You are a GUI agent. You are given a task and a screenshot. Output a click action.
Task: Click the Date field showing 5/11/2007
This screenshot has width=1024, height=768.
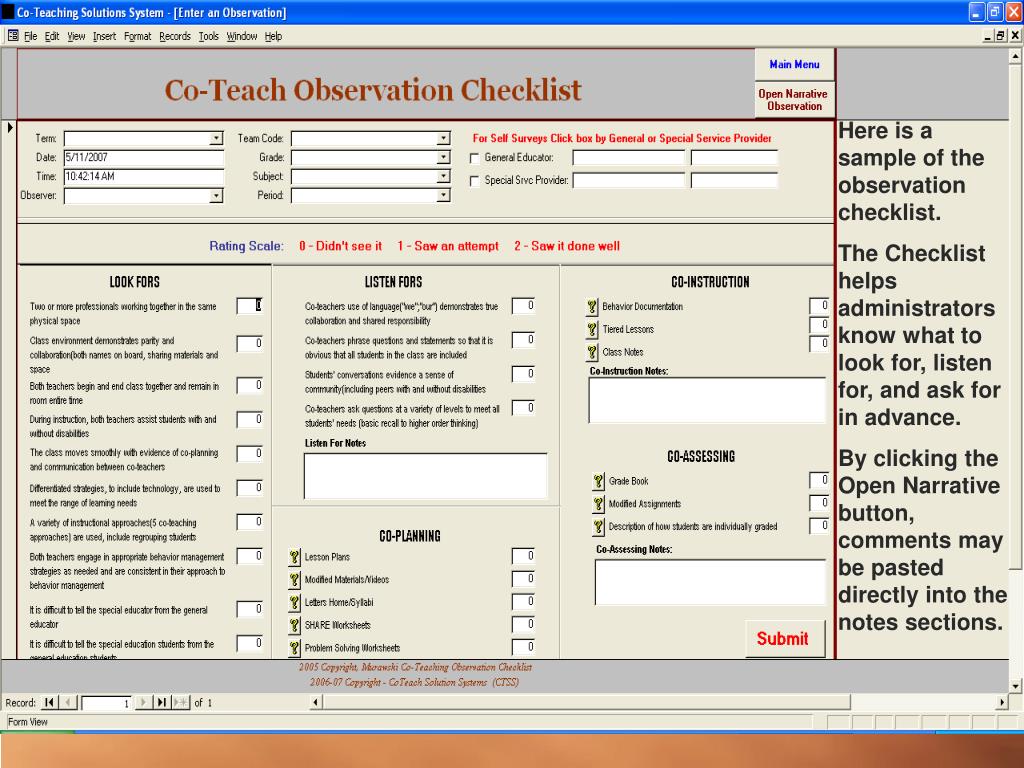[144, 157]
